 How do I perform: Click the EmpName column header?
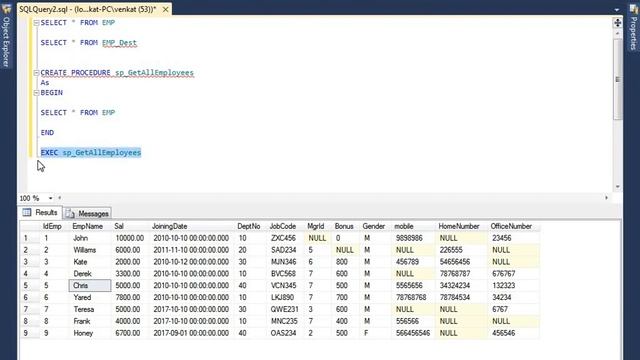(x=90, y=226)
